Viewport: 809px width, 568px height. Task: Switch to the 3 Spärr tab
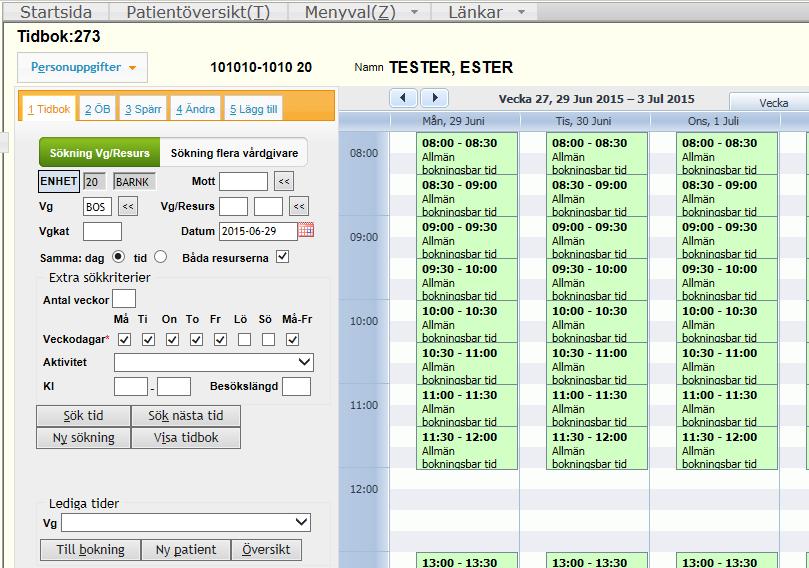143,109
